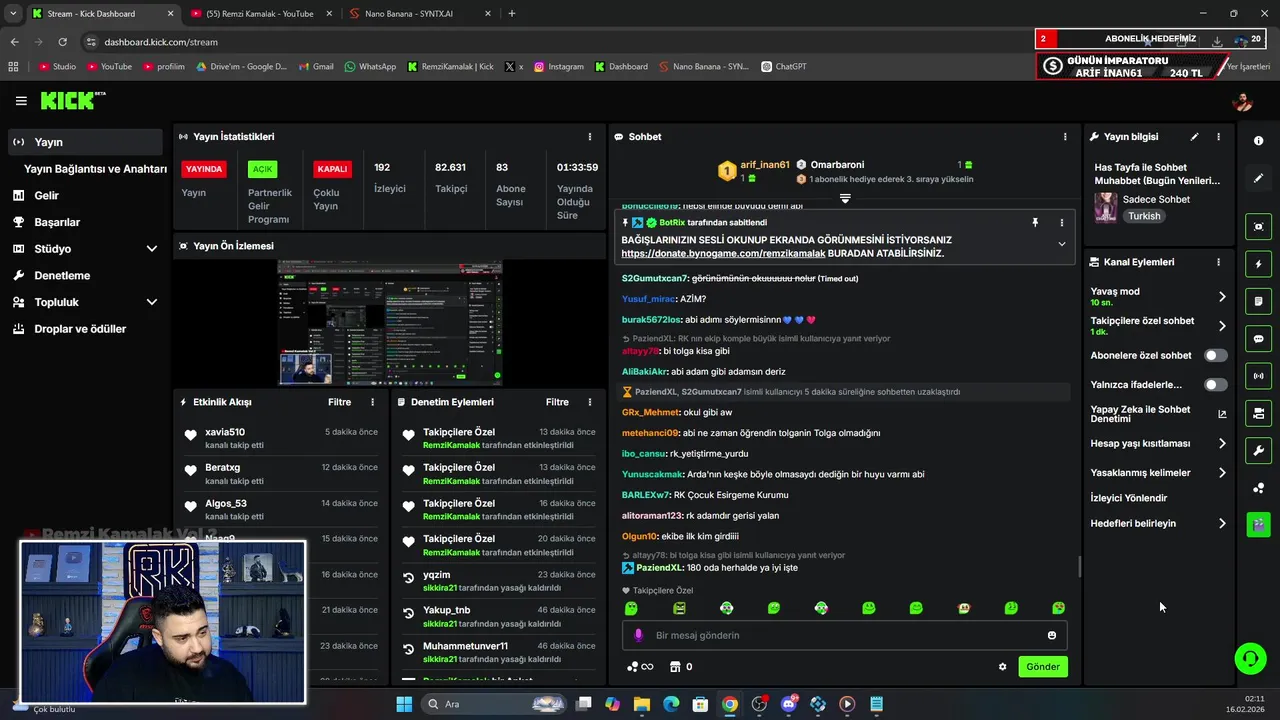The image size is (1280, 720).
Task: Open the video camera icon in right sidebar
Action: point(1258,413)
